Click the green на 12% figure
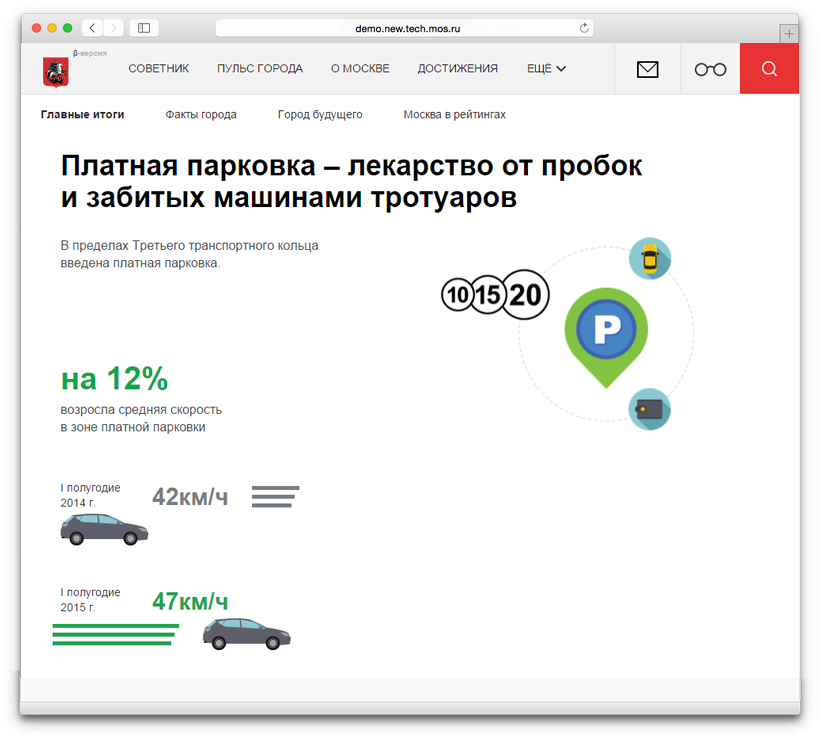This screenshot has height=734, width=820. click(115, 379)
